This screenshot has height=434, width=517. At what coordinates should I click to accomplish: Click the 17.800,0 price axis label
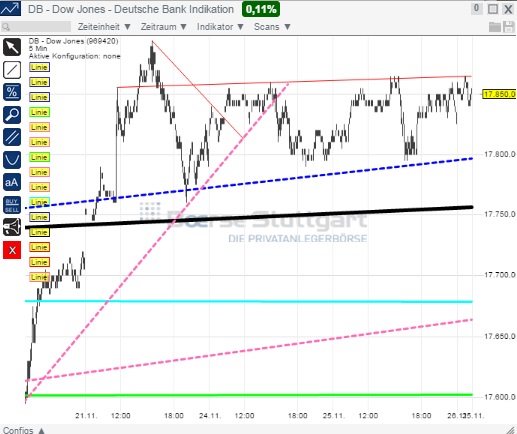pos(500,154)
